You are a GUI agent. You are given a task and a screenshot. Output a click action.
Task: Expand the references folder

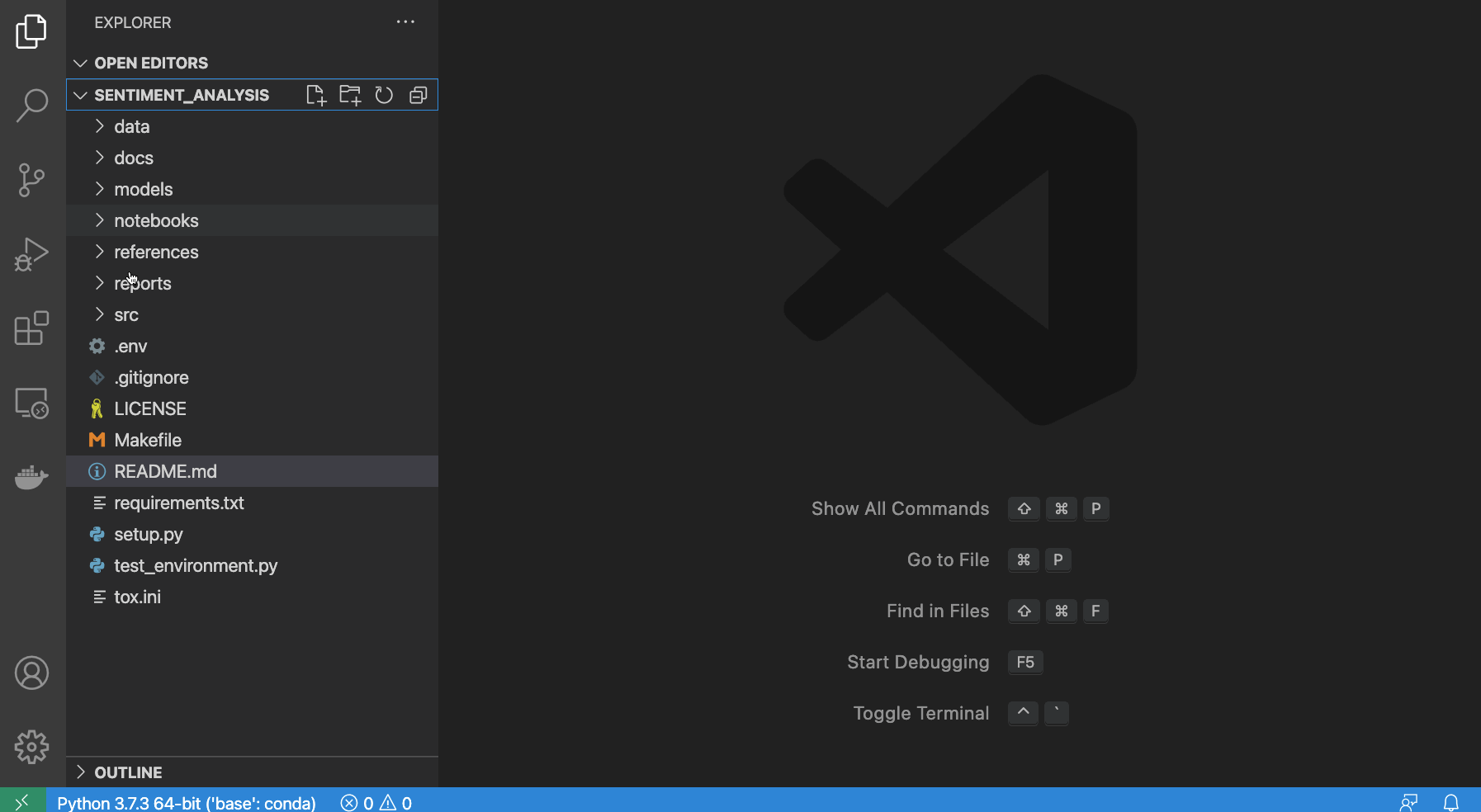coord(252,252)
